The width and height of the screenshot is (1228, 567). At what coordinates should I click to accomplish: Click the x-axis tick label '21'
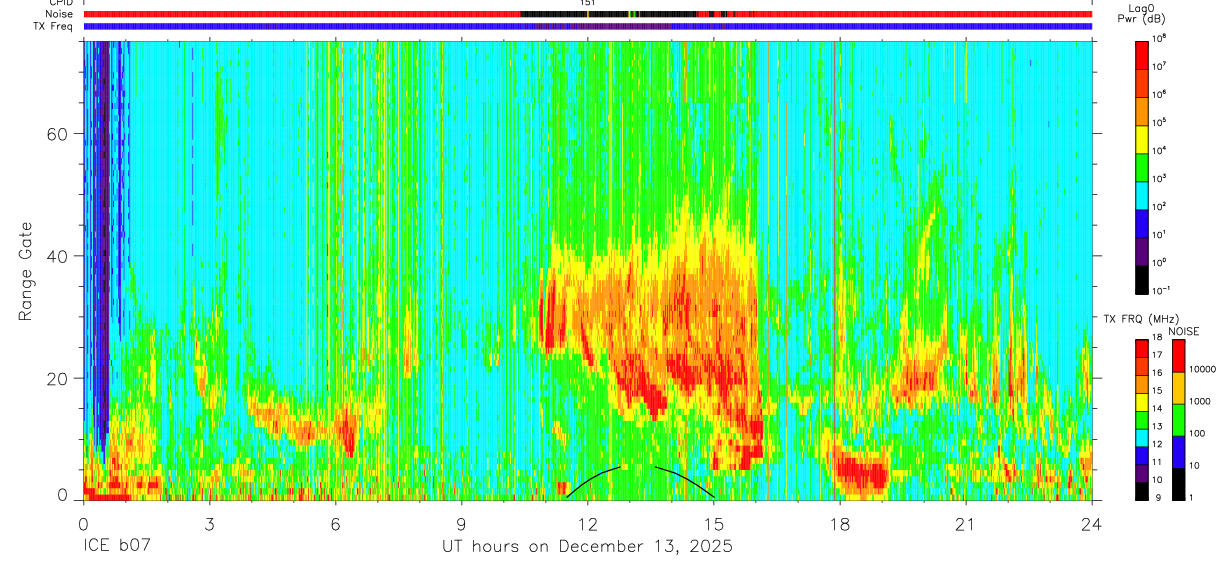pos(966,524)
